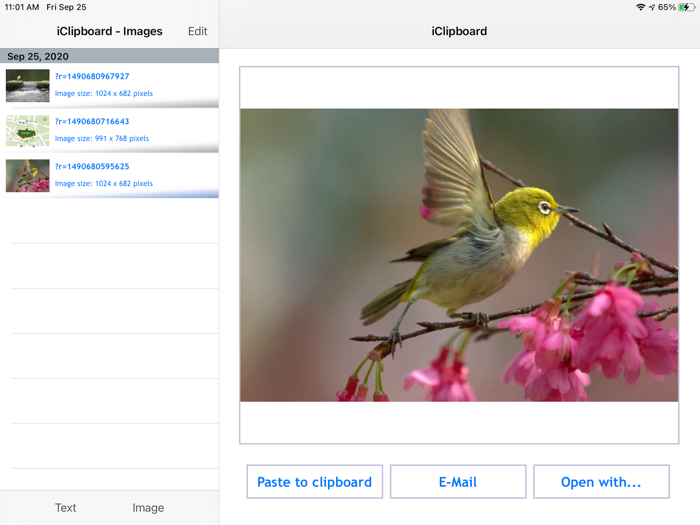Screen dimensions: 700x525
Task: Click the Sep 25, 2020 section header
Action: (109, 56)
